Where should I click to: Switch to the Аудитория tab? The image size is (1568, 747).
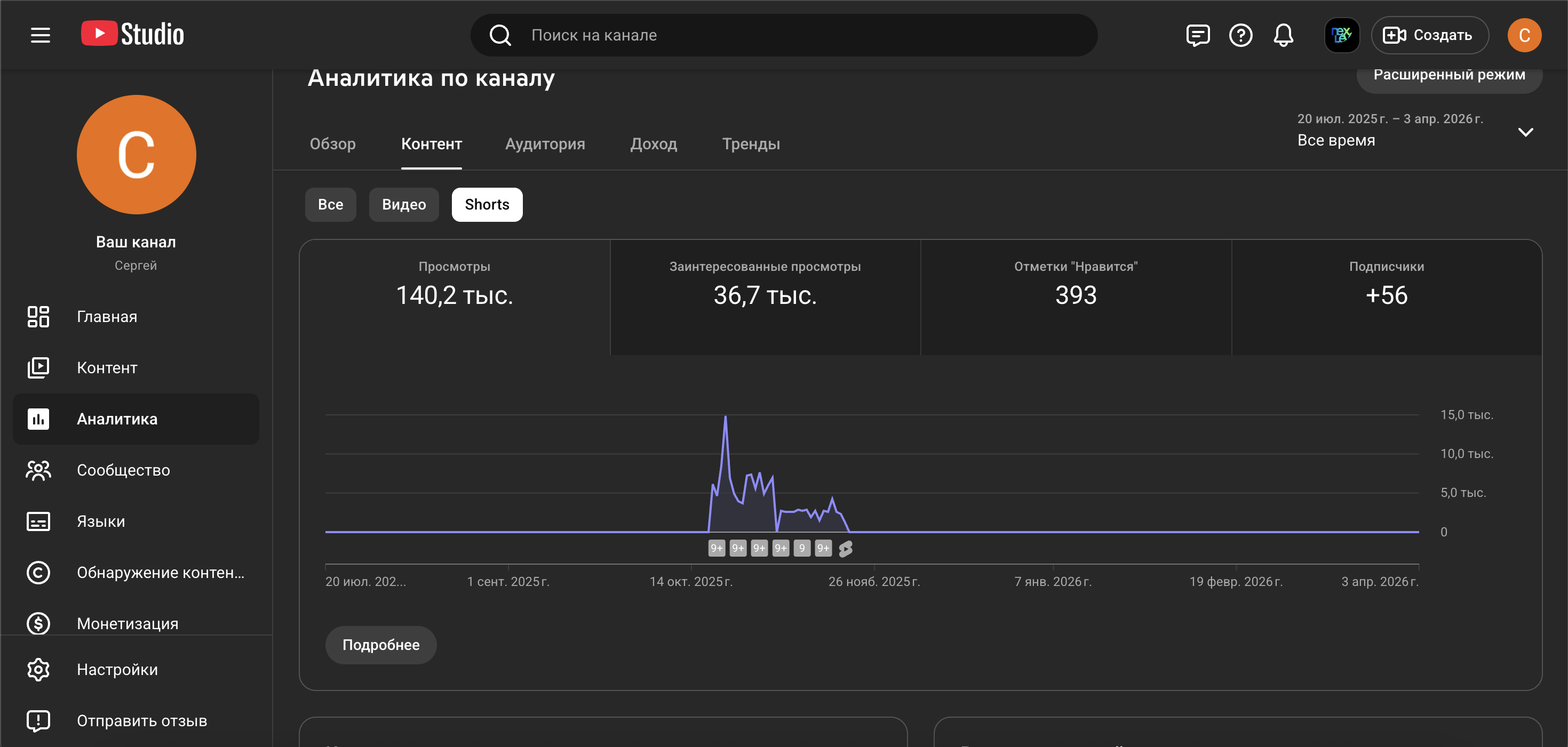coord(545,143)
